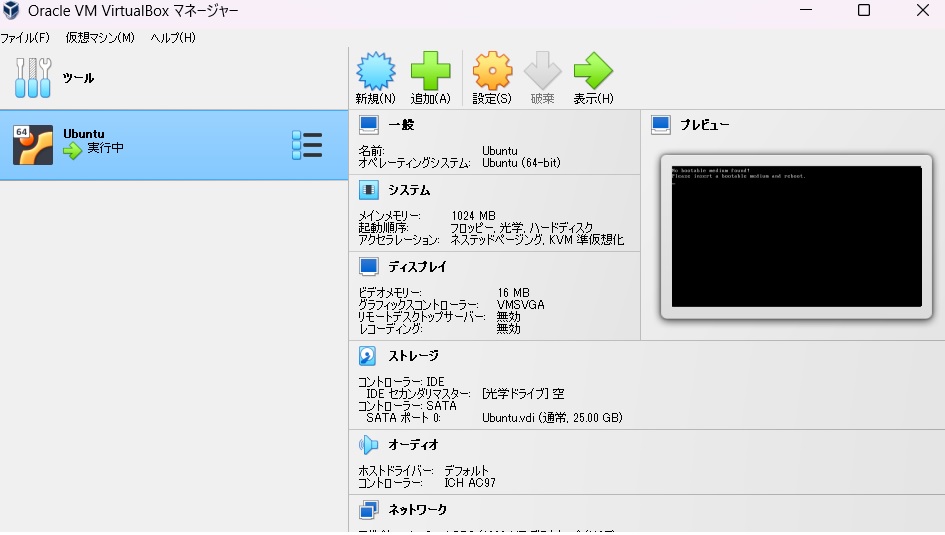Minimize the VirtualBox Manager window
This screenshot has height=535, width=945.
(806, 10)
